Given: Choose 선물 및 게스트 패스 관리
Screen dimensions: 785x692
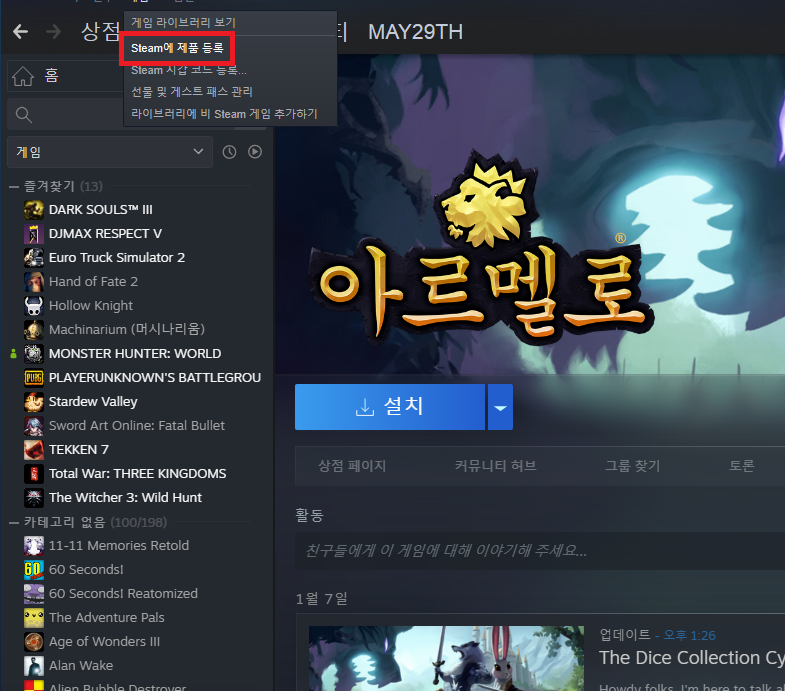Looking at the screenshot, I should [192, 92].
